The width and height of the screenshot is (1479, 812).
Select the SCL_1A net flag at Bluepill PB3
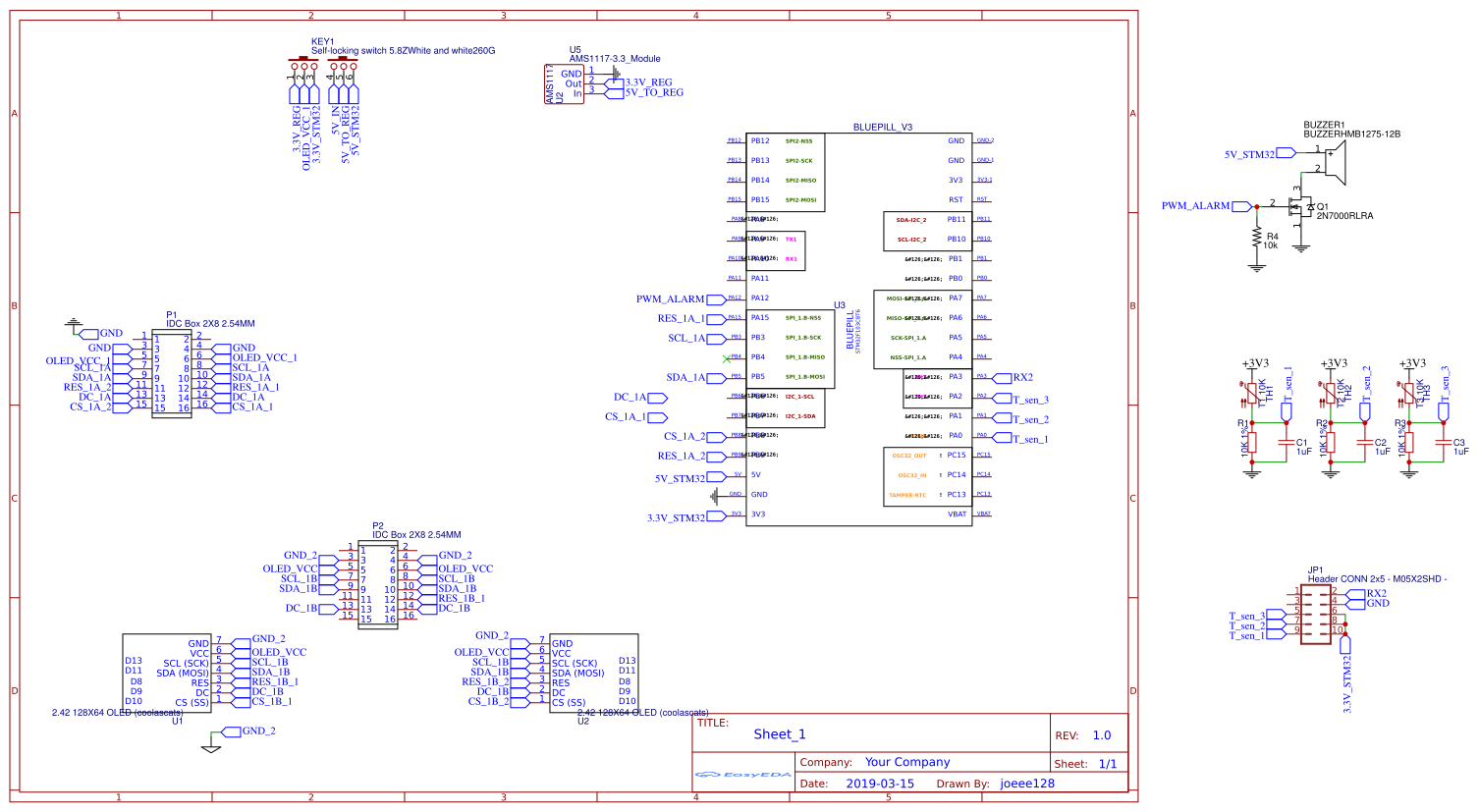[x=696, y=339]
